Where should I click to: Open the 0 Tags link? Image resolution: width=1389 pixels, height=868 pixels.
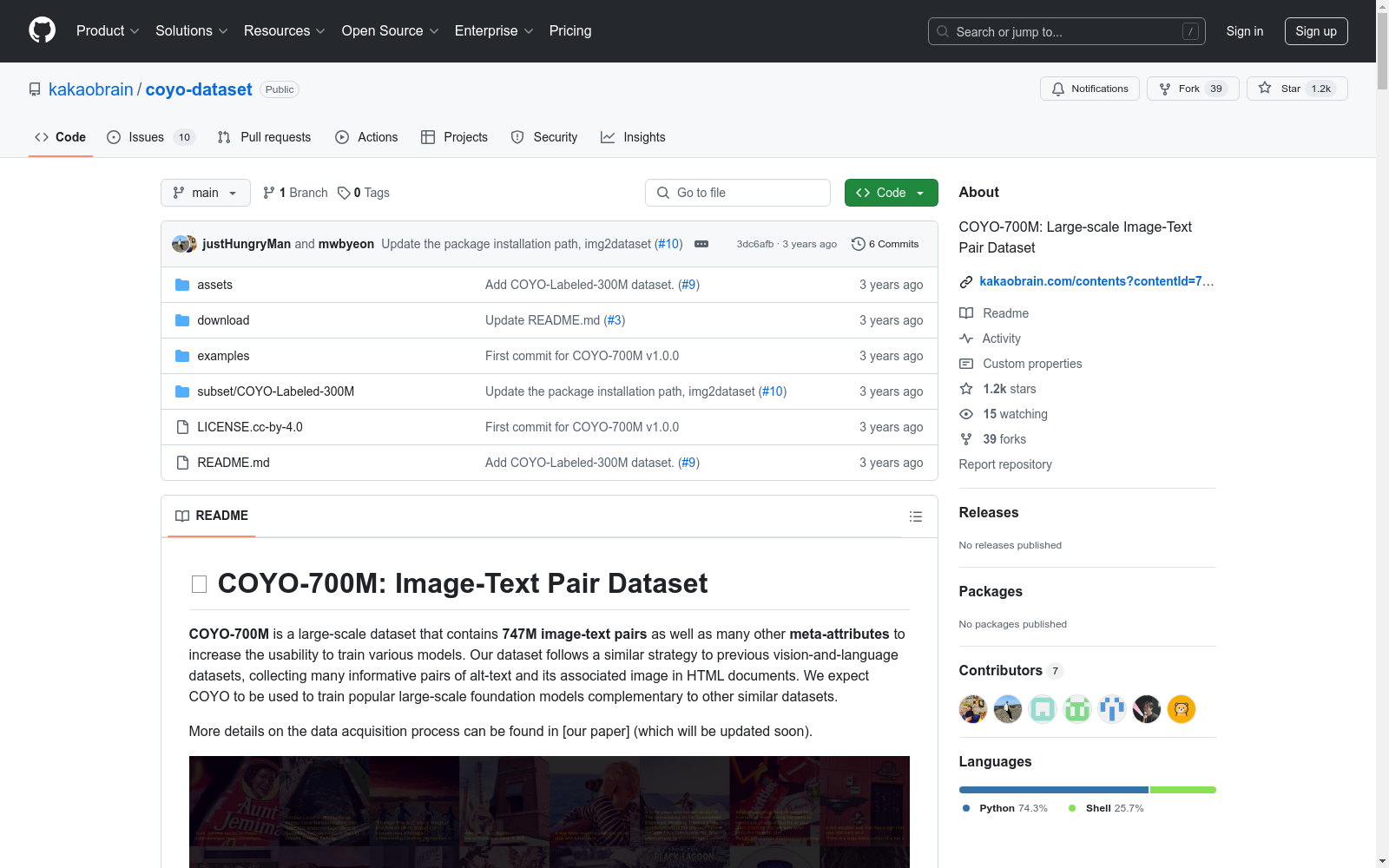364,193
